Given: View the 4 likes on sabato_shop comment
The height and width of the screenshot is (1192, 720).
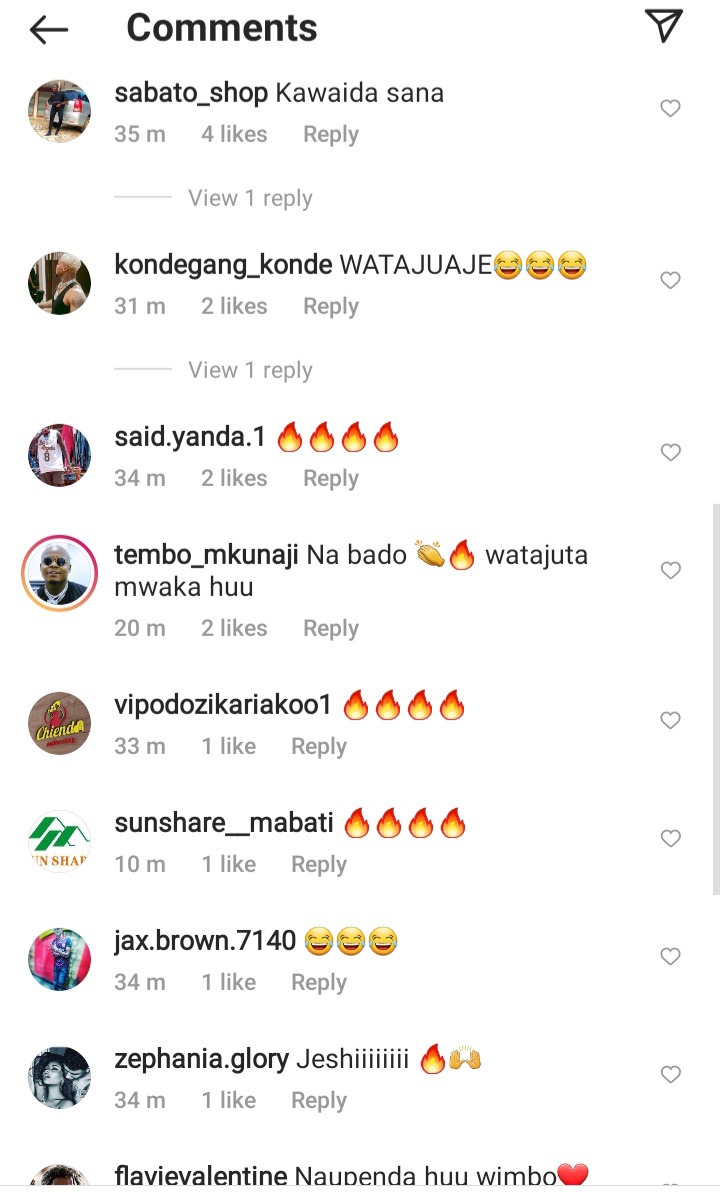Looking at the screenshot, I should tap(234, 135).
